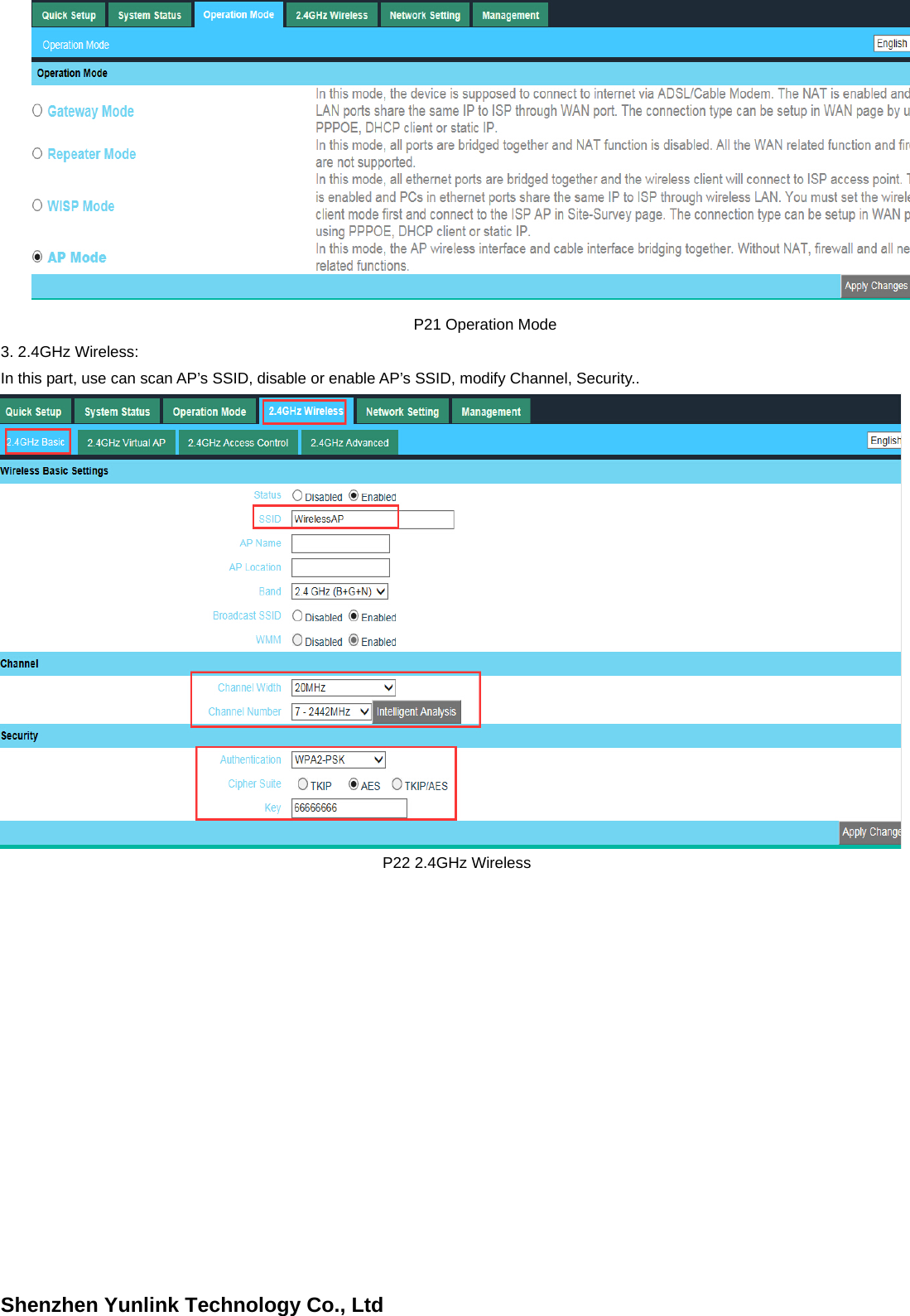The image size is (910, 1316).
Task: Enable Broadcast SSID option
Action: pos(354,615)
